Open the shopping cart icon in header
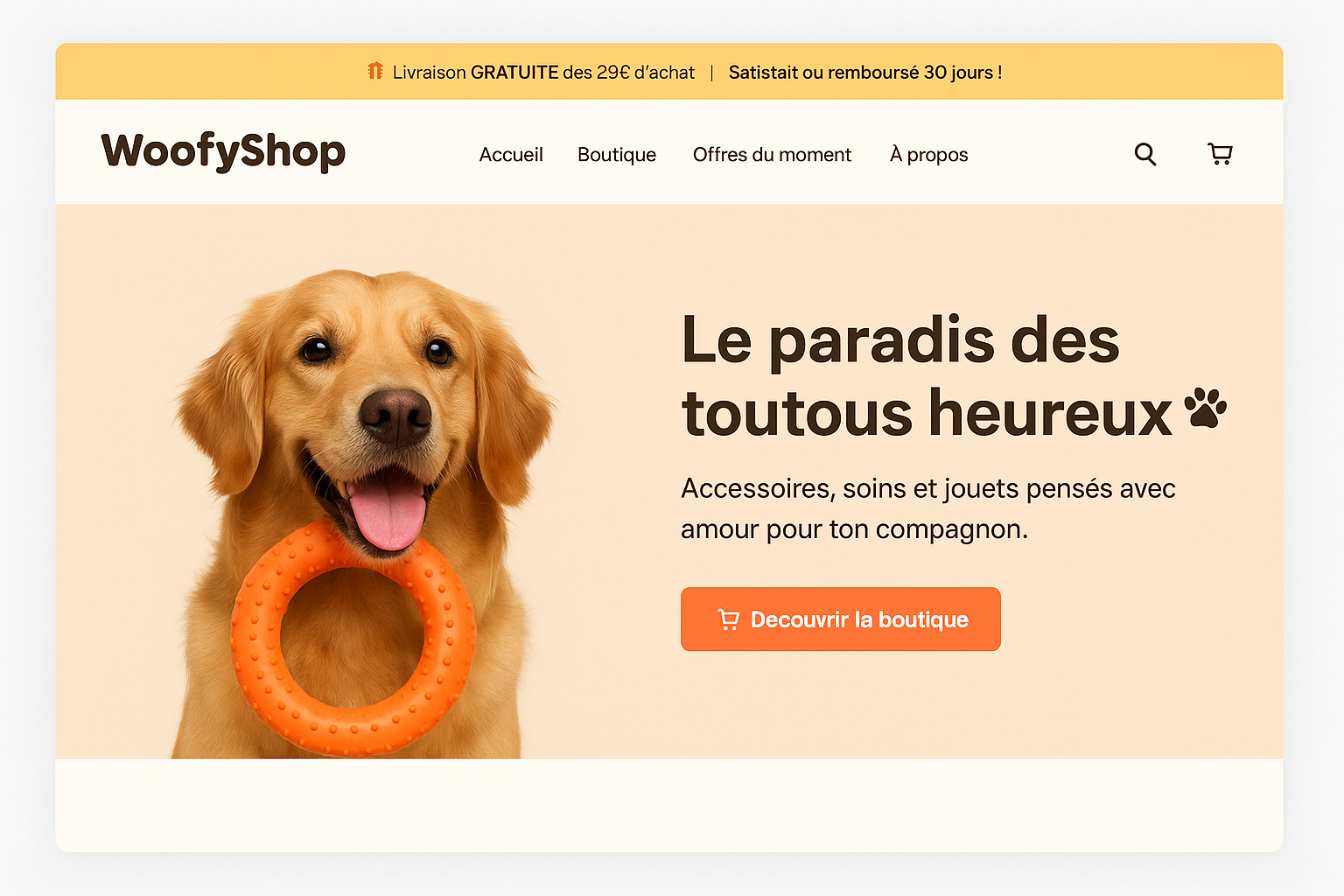1344x896 pixels. click(x=1220, y=154)
